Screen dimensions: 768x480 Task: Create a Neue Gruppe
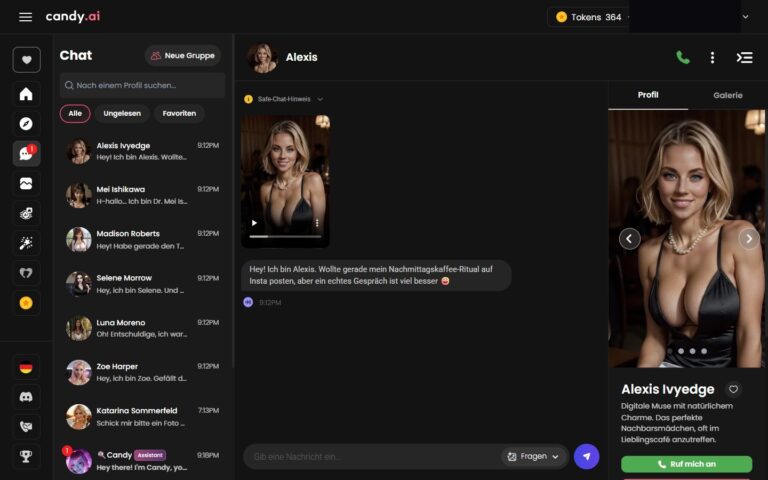coord(183,55)
